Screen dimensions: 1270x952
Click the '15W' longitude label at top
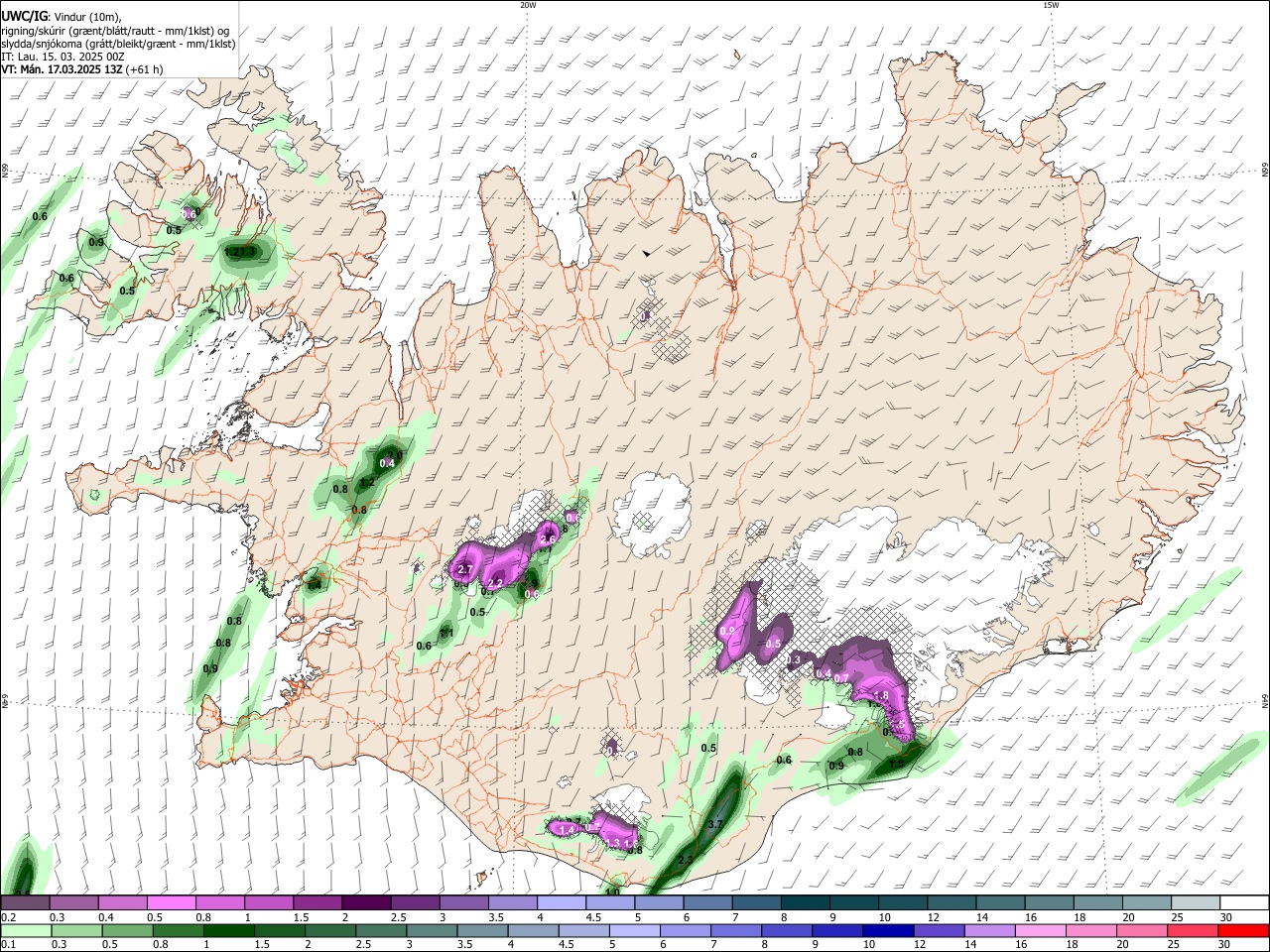click(1051, 5)
